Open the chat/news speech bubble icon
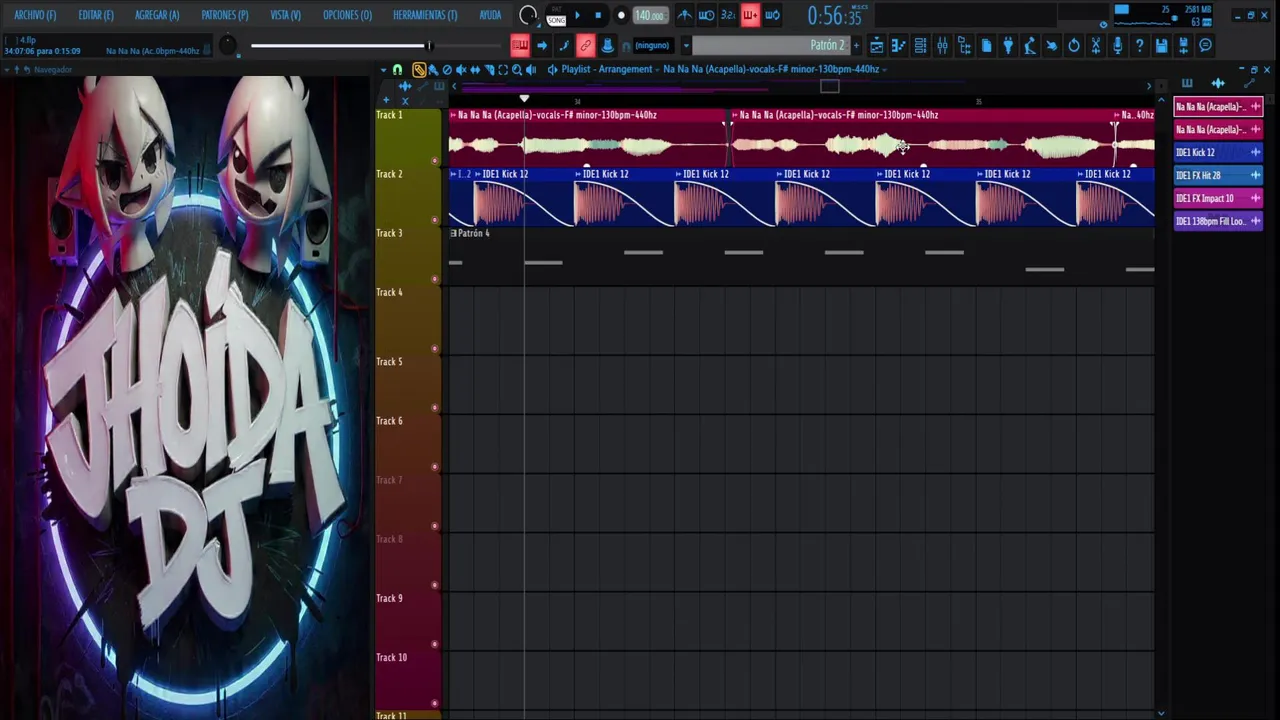Image resolution: width=1280 pixels, height=720 pixels. pyautogui.click(x=1205, y=45)
